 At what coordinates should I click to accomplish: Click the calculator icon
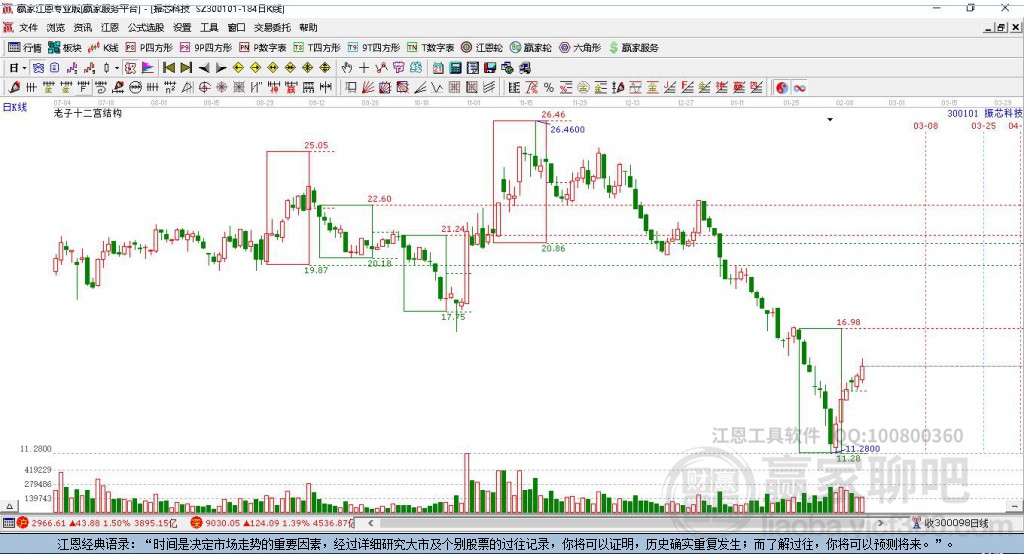(455, 68)
